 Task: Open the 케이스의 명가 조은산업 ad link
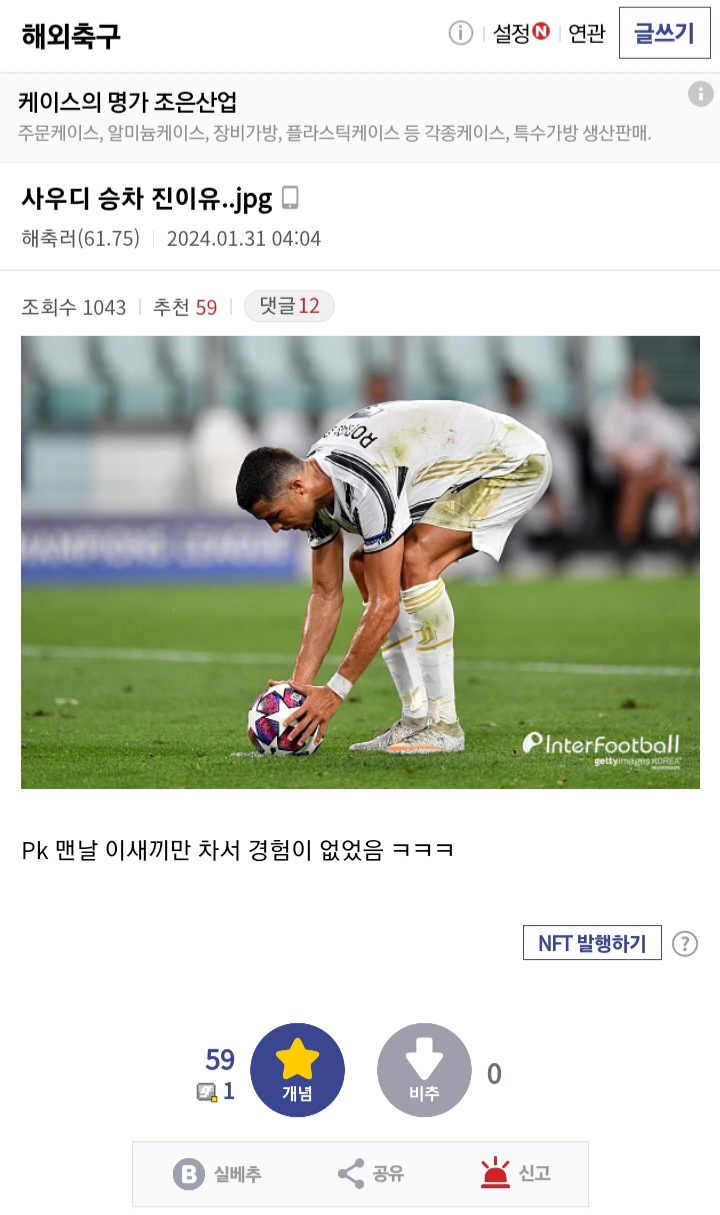[127, 102]
